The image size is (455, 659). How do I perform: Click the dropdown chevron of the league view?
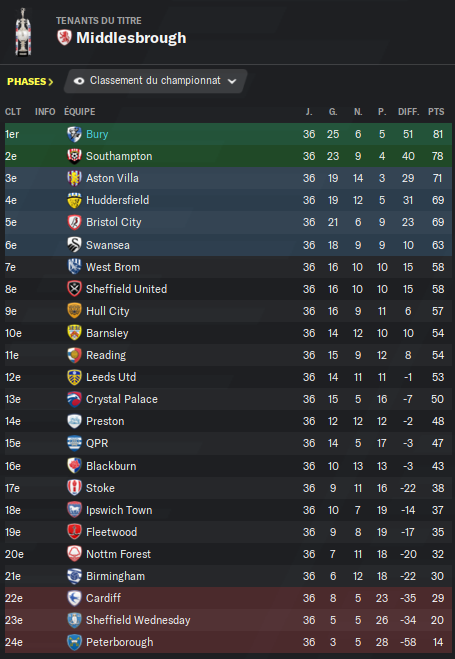pos(232,82)
